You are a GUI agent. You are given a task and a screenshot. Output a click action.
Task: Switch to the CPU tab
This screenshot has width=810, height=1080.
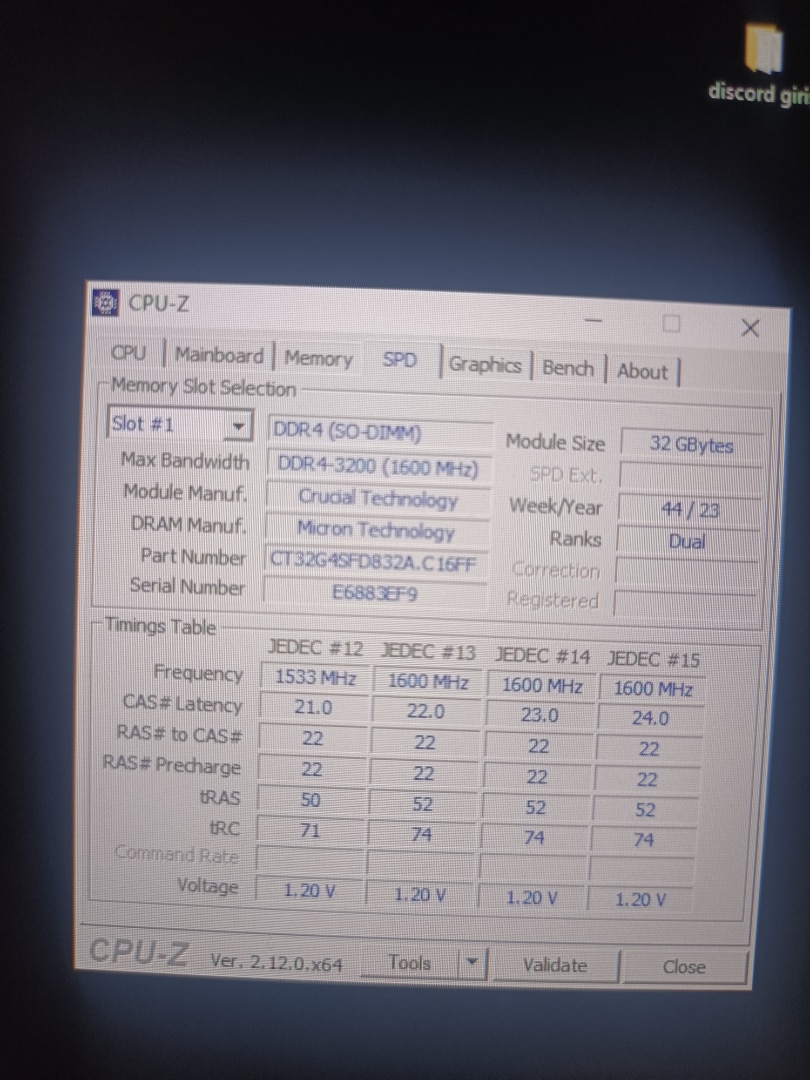click(x=129, y=353)
